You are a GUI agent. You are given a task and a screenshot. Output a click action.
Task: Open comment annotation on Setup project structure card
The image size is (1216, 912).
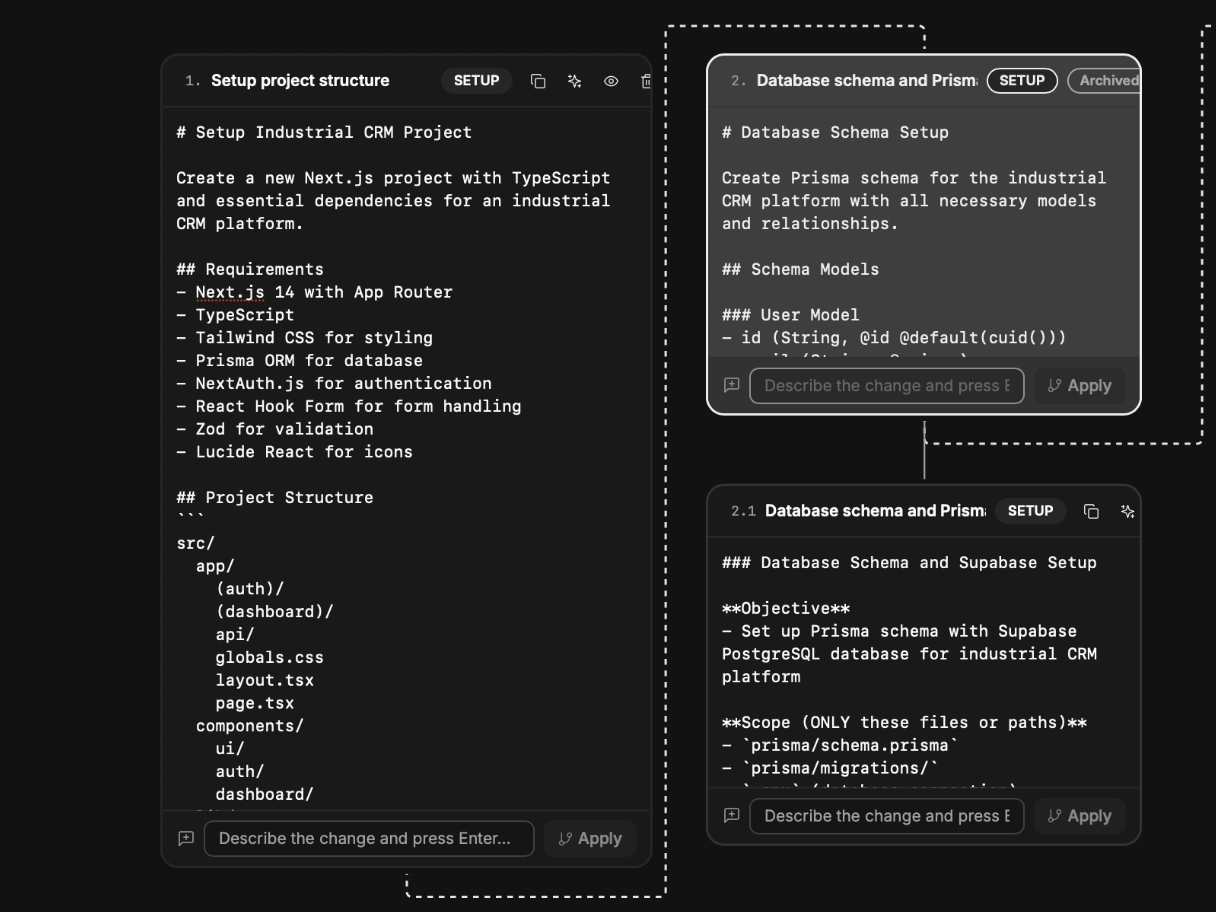(x=186, y=838)
